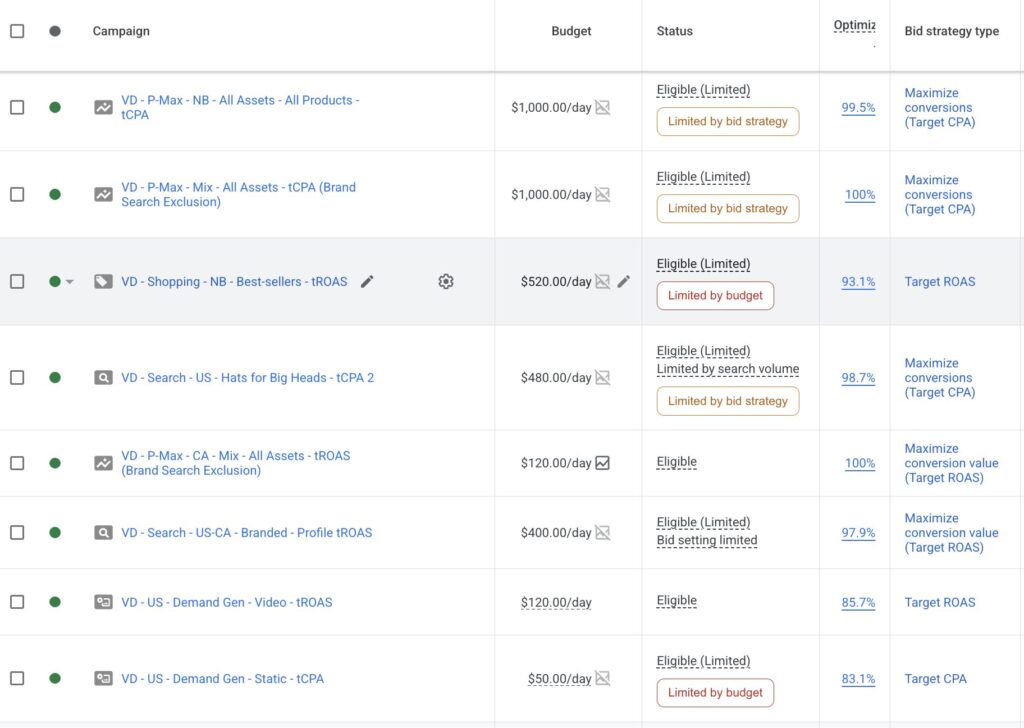Click green status dot of Demand Gen Video
The image size is (1024, 728).
point(55,602)
